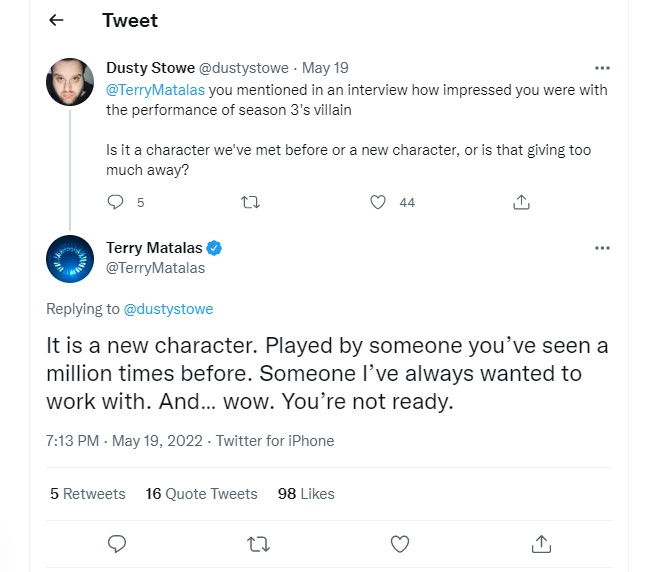Click the @dustystowe link in Replying to

(x=168, y=309)
